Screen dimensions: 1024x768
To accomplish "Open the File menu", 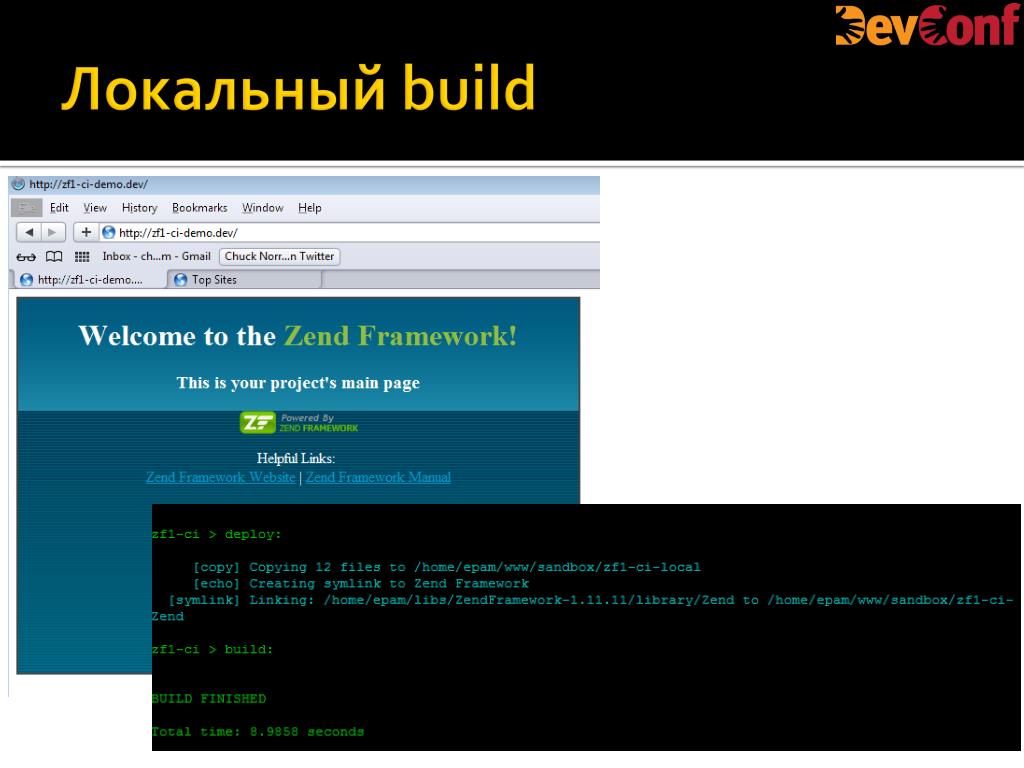I will click(x=27, y=208).
